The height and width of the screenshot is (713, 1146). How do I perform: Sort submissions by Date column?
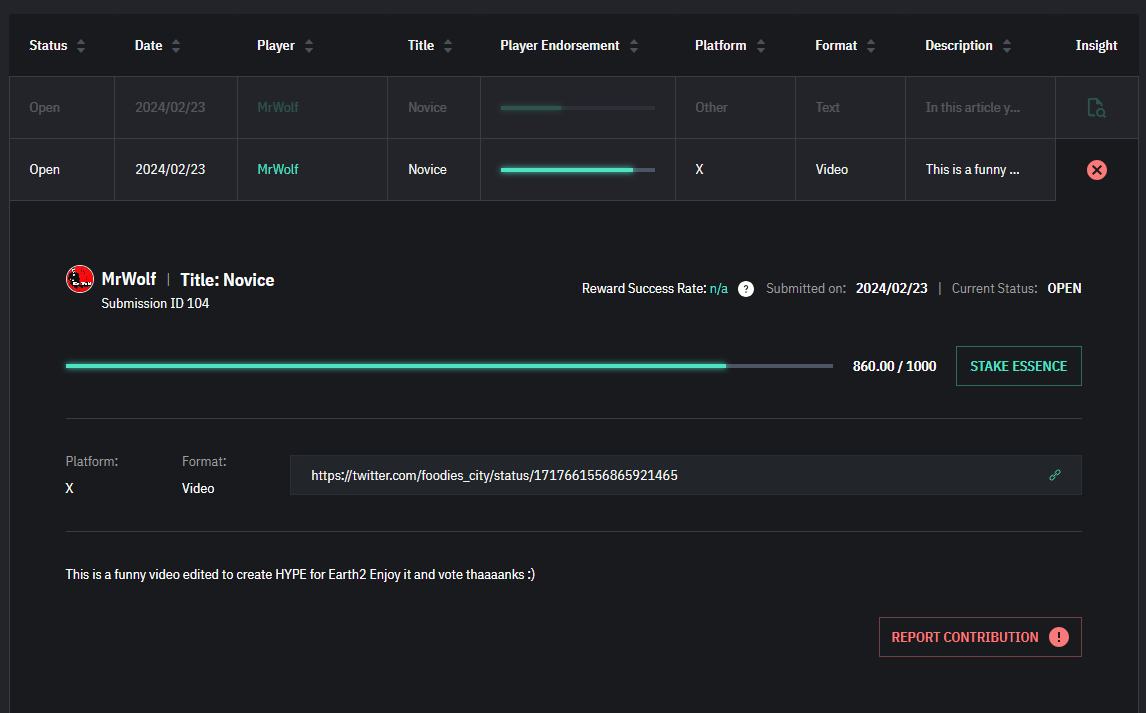[x=176, y=46]
